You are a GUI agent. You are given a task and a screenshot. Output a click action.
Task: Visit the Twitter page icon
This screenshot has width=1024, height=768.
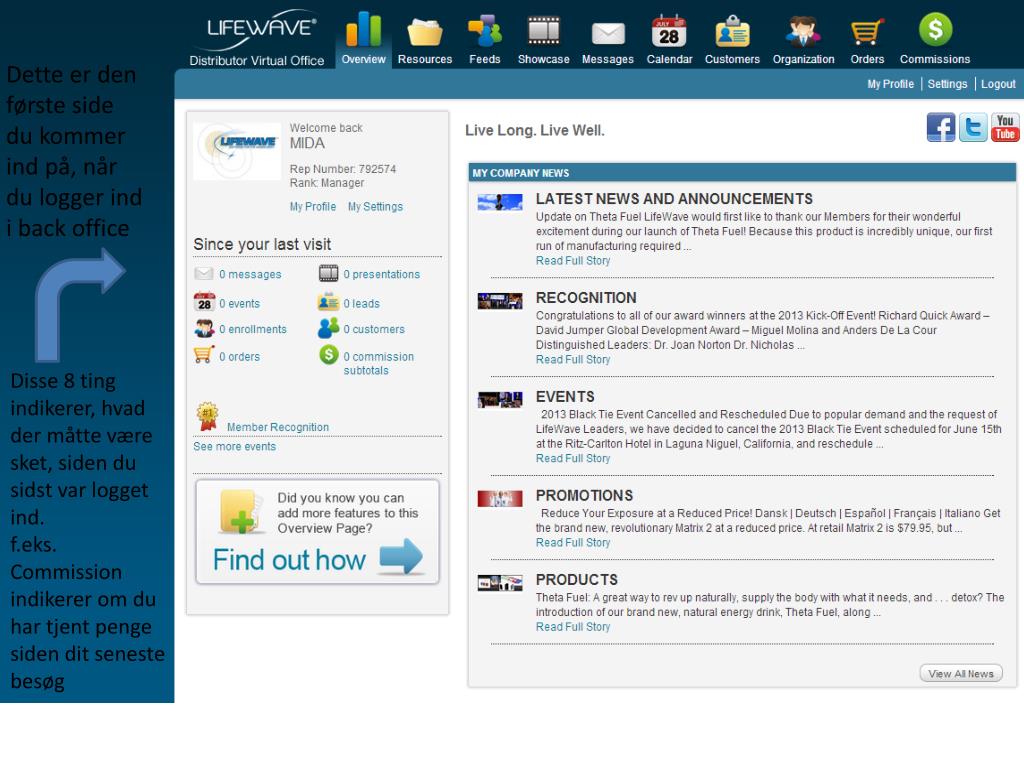[973, 127]
